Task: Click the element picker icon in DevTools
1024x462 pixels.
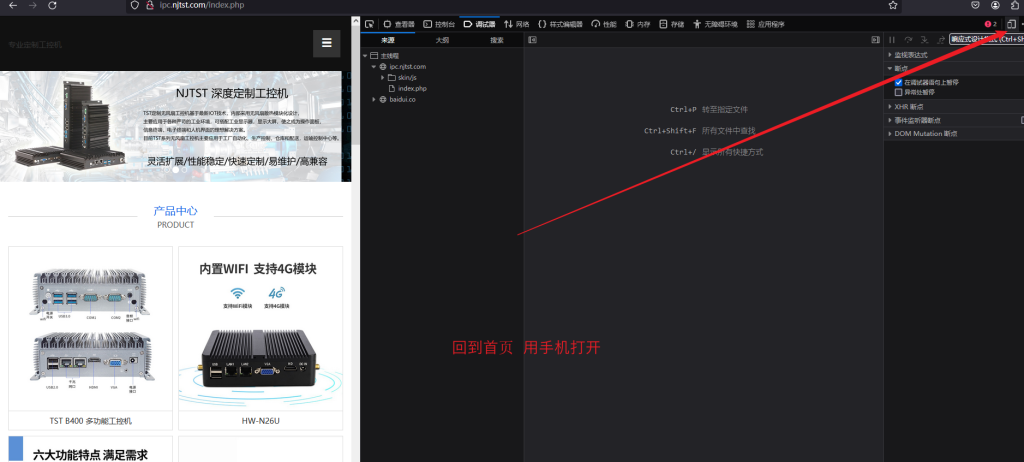Action: pos(369,23)
